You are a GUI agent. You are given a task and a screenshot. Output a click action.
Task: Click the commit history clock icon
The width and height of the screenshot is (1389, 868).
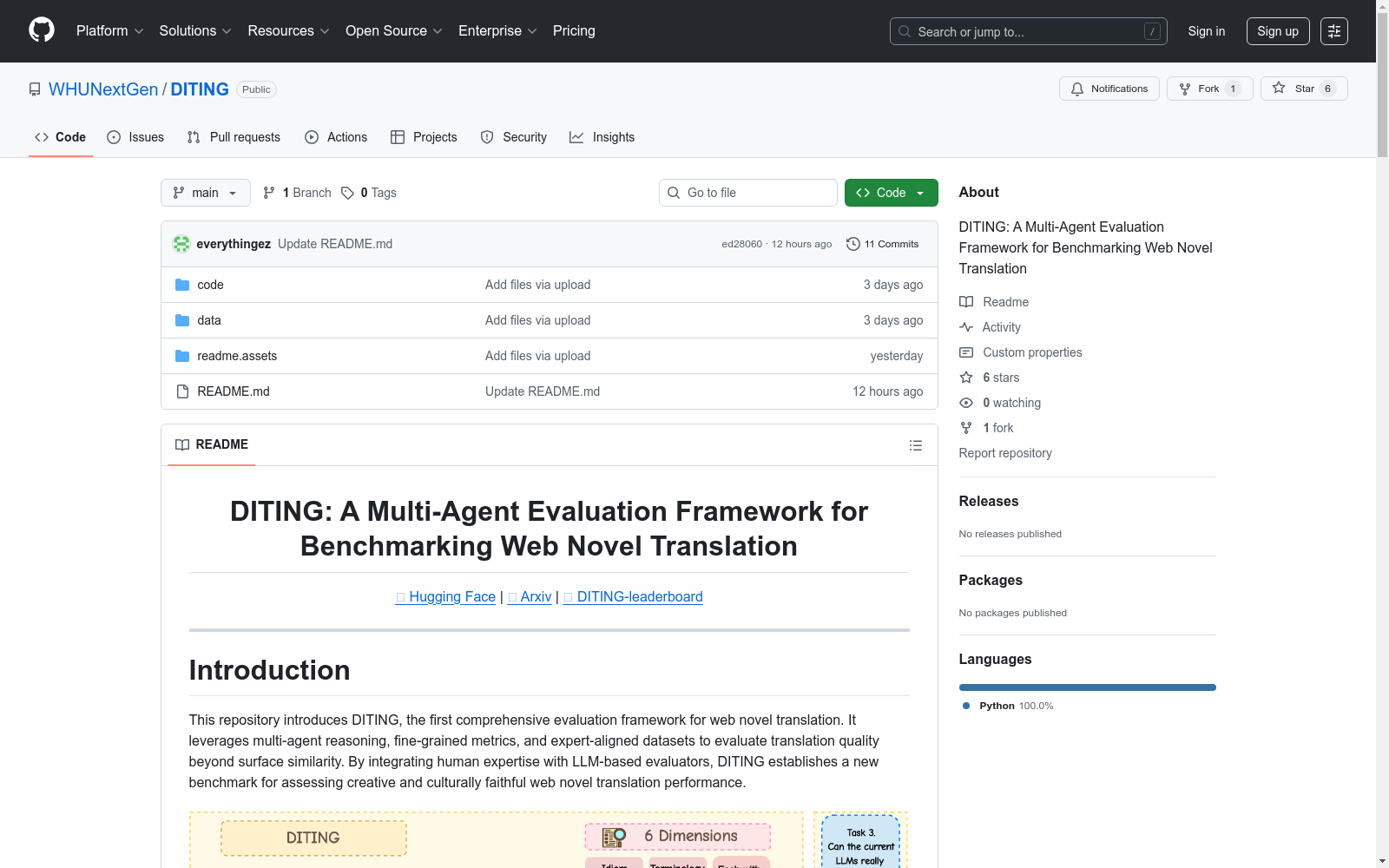coord(853,244)
